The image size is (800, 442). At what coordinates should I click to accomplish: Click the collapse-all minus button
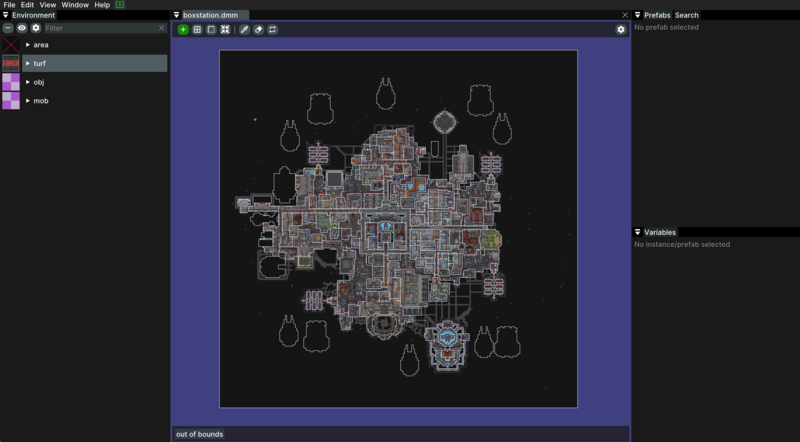(8, 28)
